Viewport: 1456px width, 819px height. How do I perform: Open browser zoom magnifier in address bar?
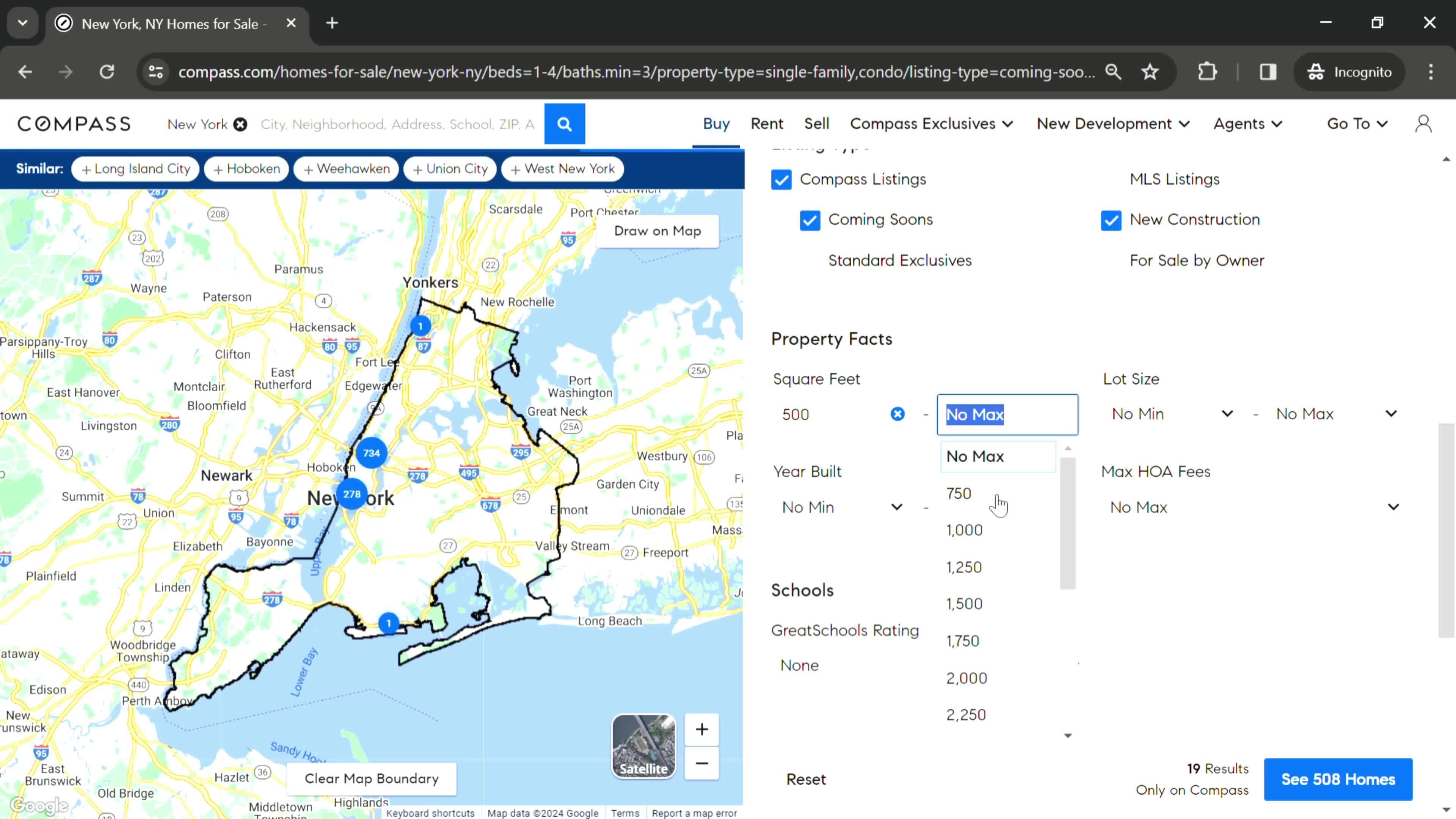tap(1113, 72)
